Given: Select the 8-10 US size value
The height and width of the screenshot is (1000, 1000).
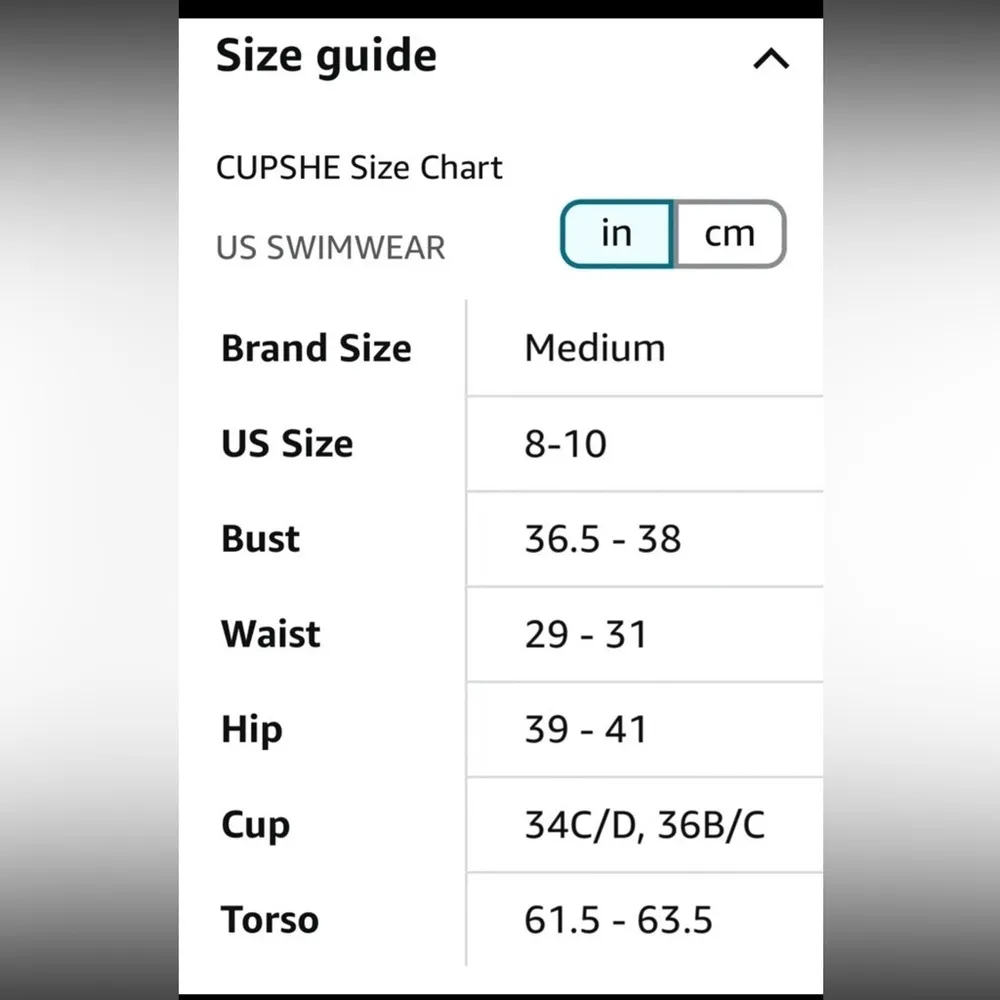Looking at the screenshot, I should (565, 443).
